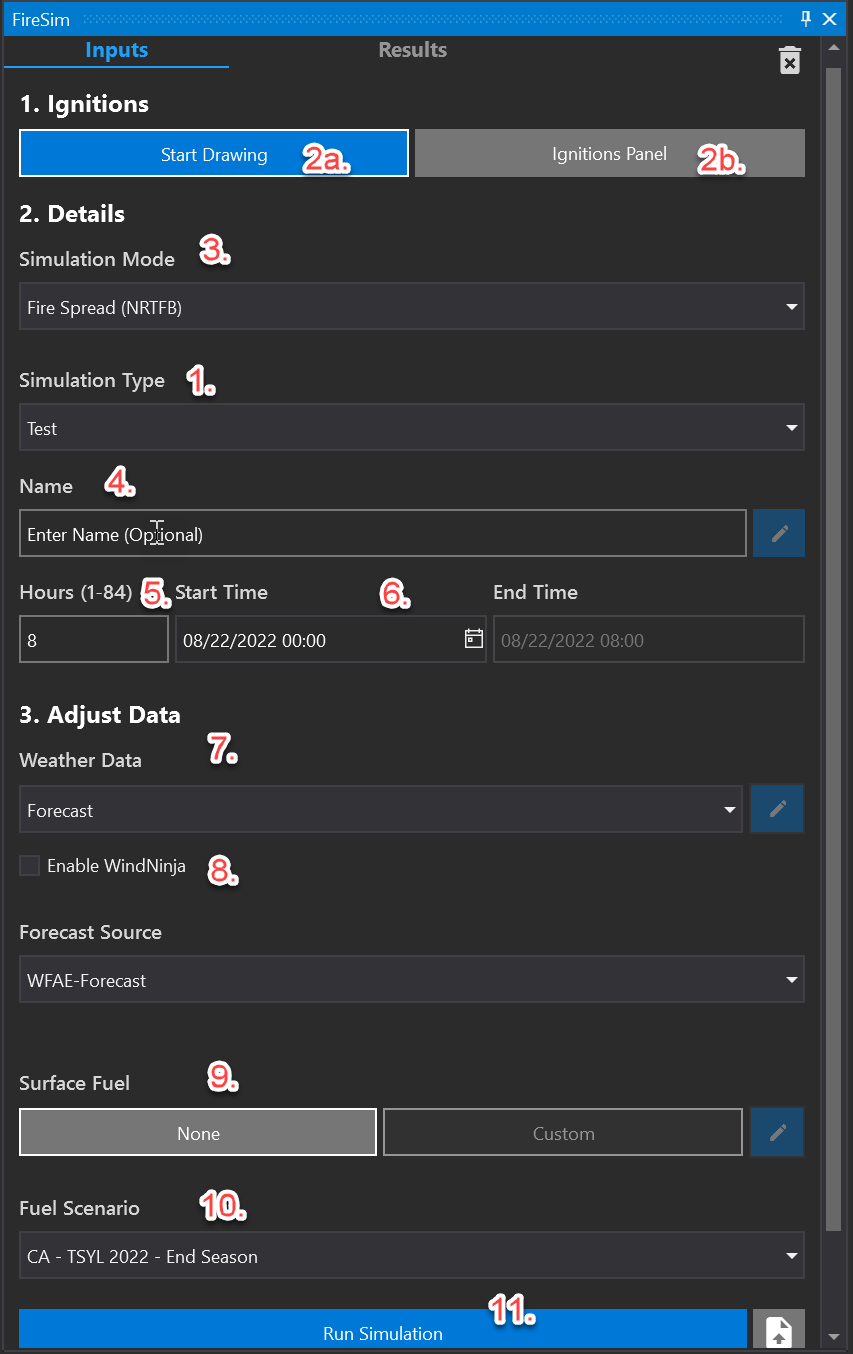The image size is (853, 1354).
Task: Expand the Simulation Type dropdown
Action: (411, 428)
